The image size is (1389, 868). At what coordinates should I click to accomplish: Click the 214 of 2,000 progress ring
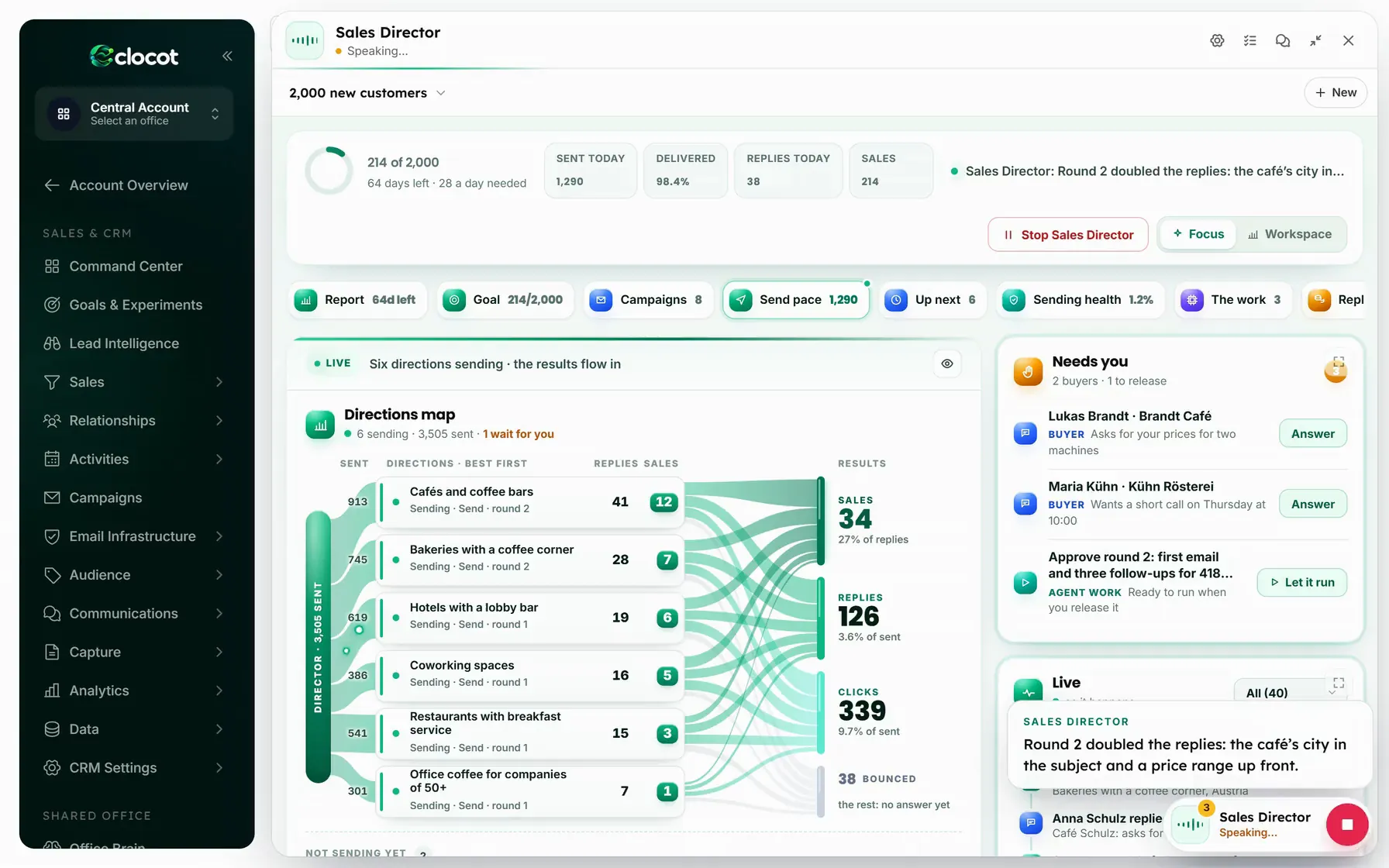click(329, 171)
